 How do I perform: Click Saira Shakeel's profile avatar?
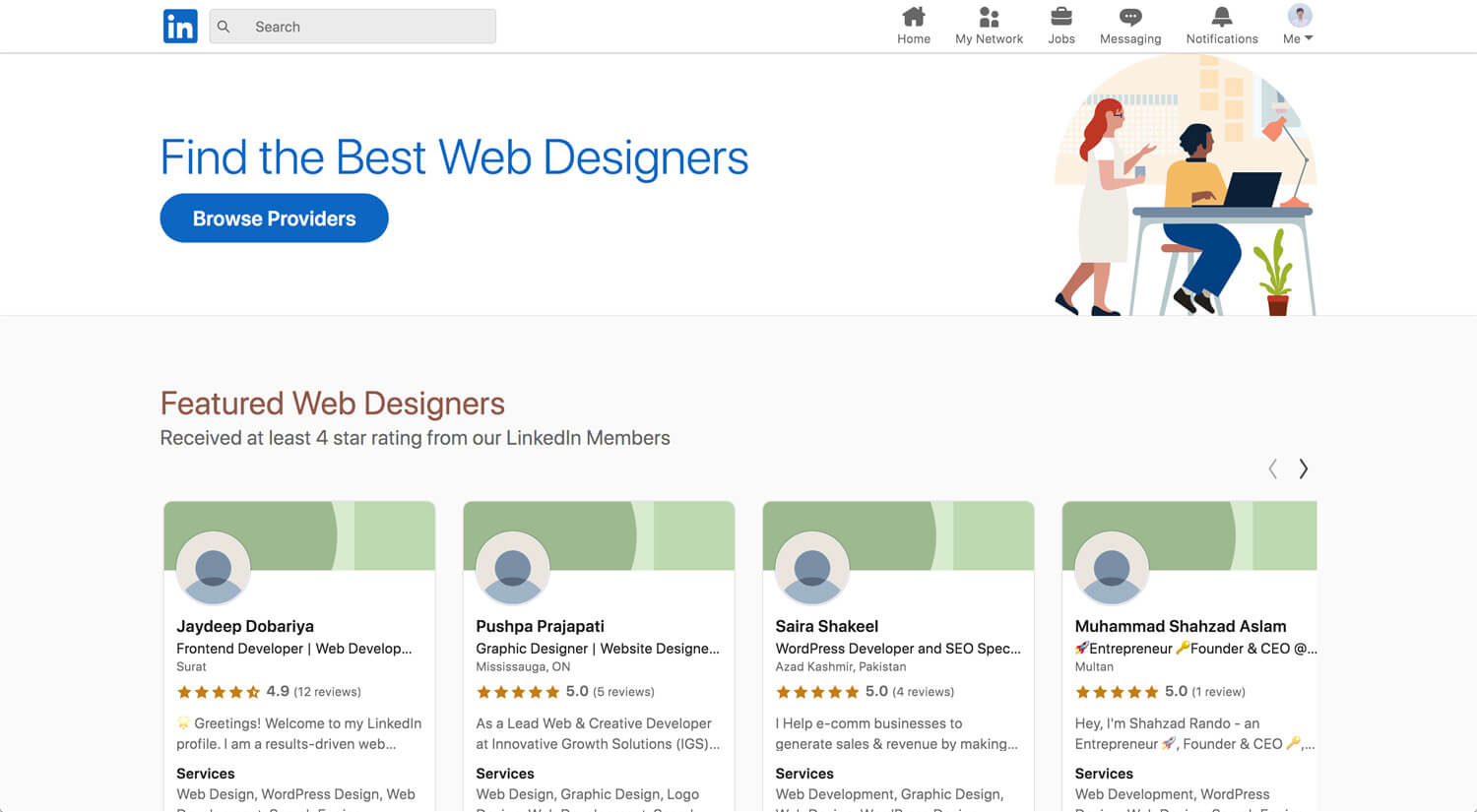pos(812,568)
